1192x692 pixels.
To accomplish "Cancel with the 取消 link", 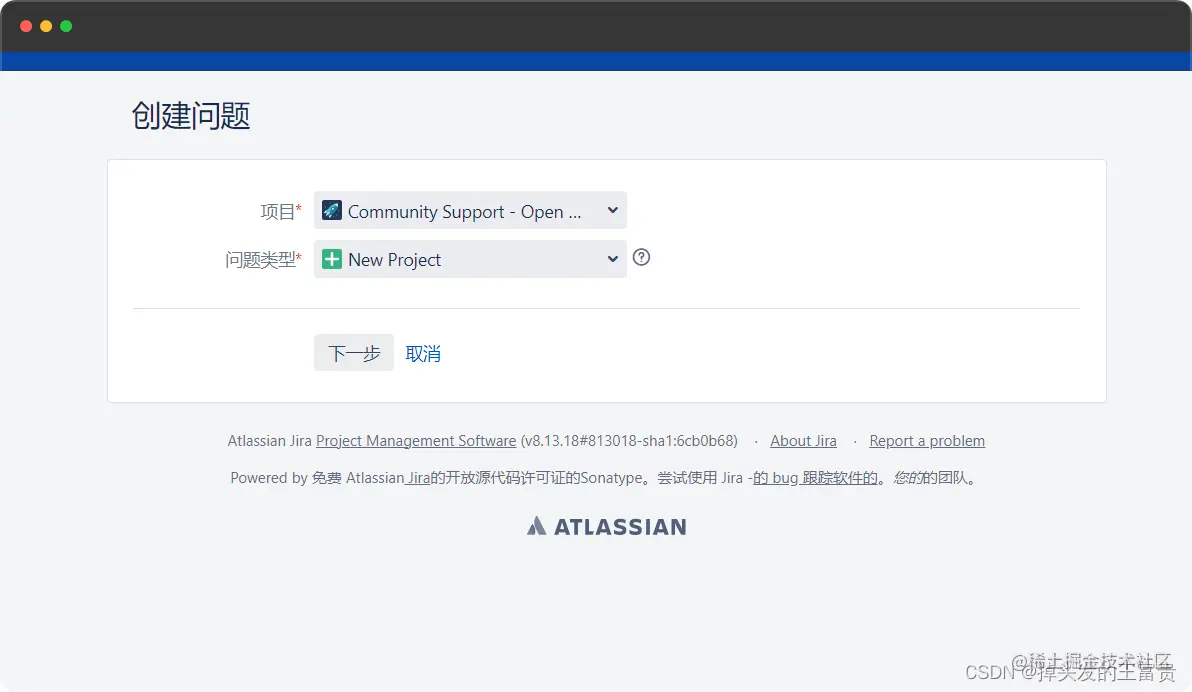I will pyautogui.click(x=423, y=354).
